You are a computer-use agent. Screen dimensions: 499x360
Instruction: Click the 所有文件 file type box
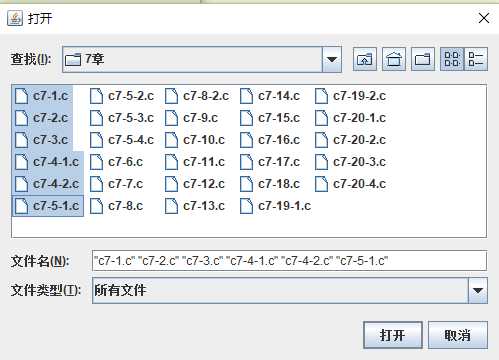click(290, 290)
